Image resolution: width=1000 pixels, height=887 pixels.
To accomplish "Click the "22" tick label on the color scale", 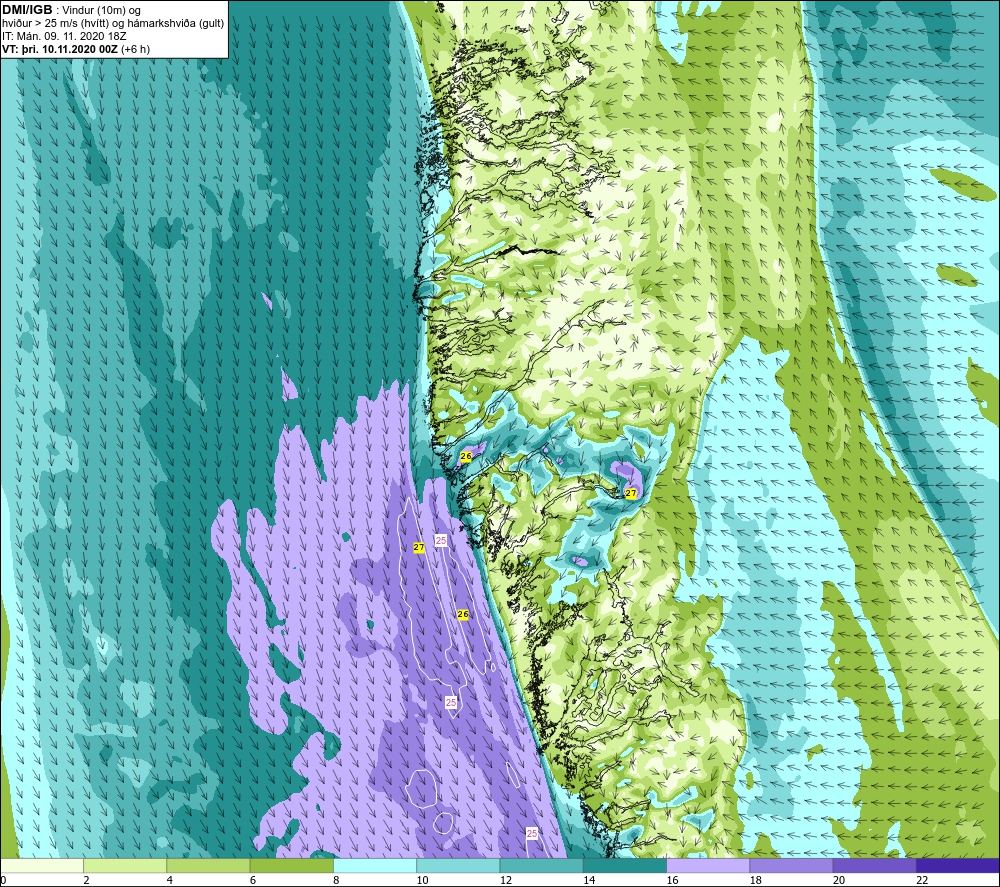I will click(x=922, y=880).
